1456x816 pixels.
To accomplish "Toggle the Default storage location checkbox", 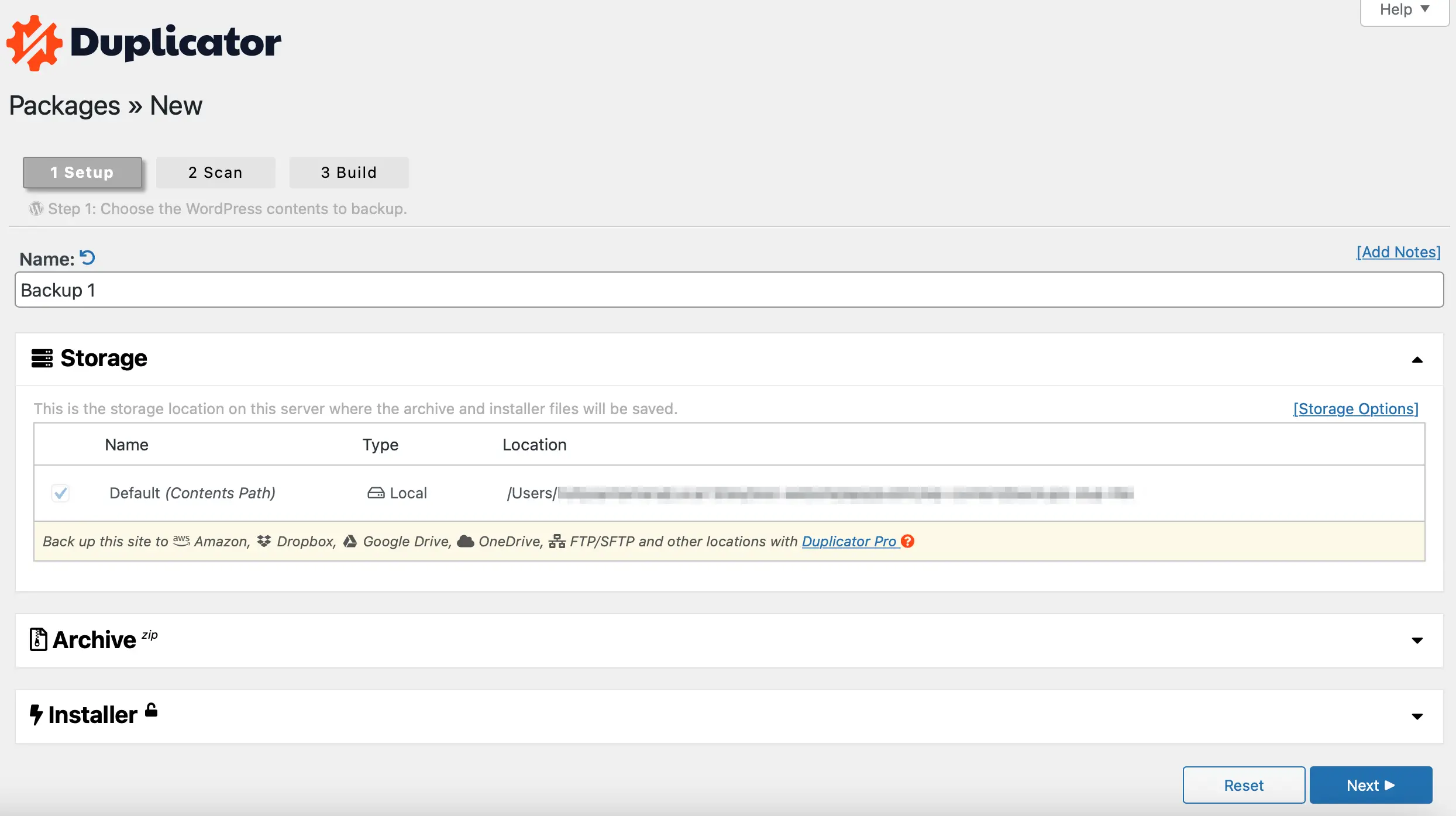I will pos(59,492).
